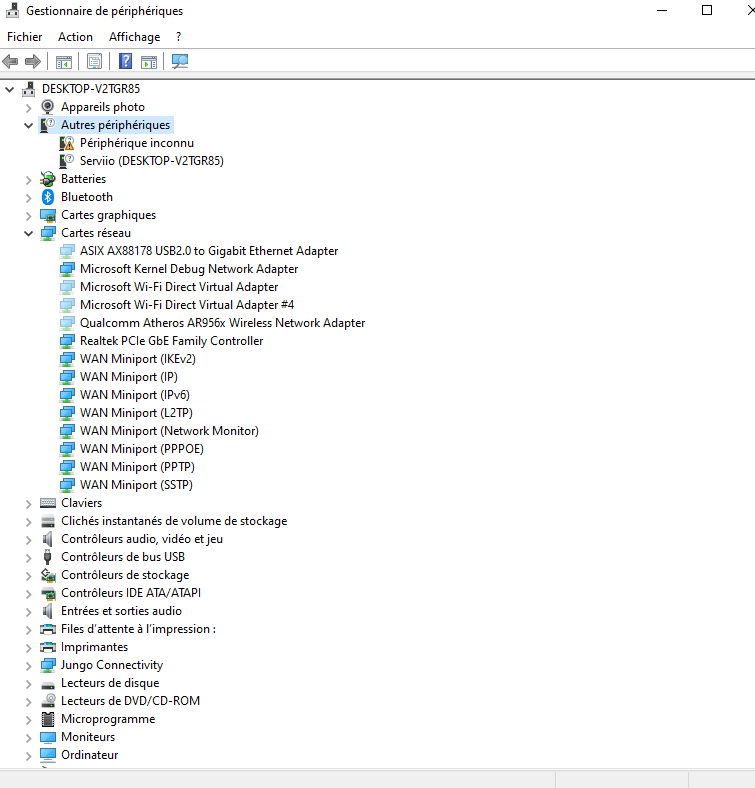The height and width of the screenshot is (788, 755).
Task: Open the Affichage menu
Action: point(134,37)
